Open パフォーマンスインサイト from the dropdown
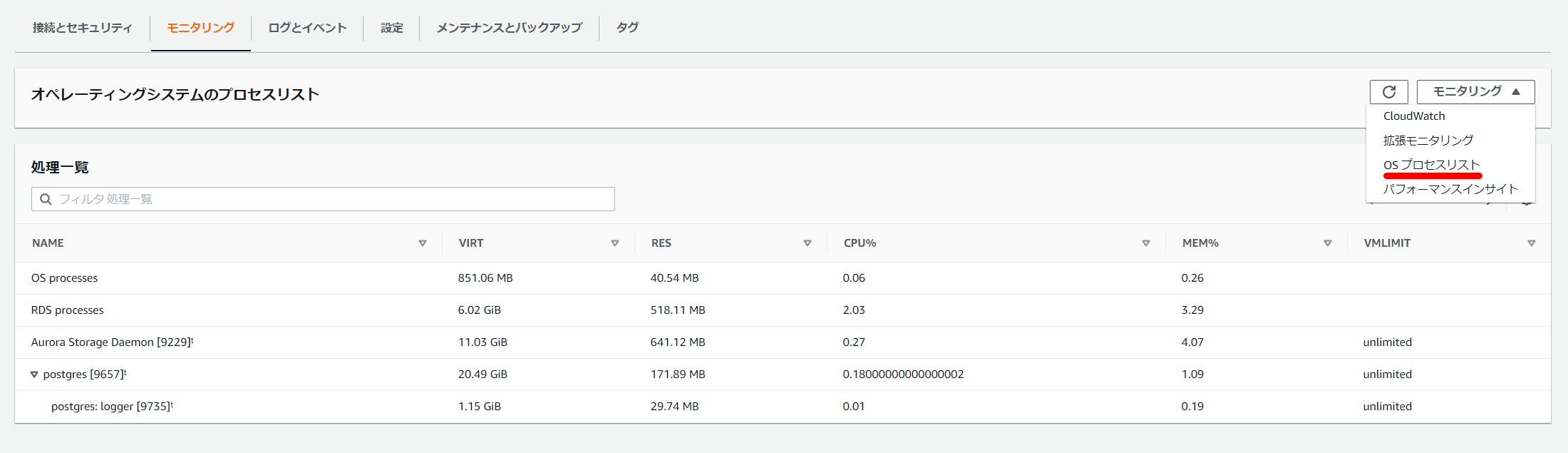Image resolution: width=1568 pixels, height=453 pixels. [x=1450, y=189]
